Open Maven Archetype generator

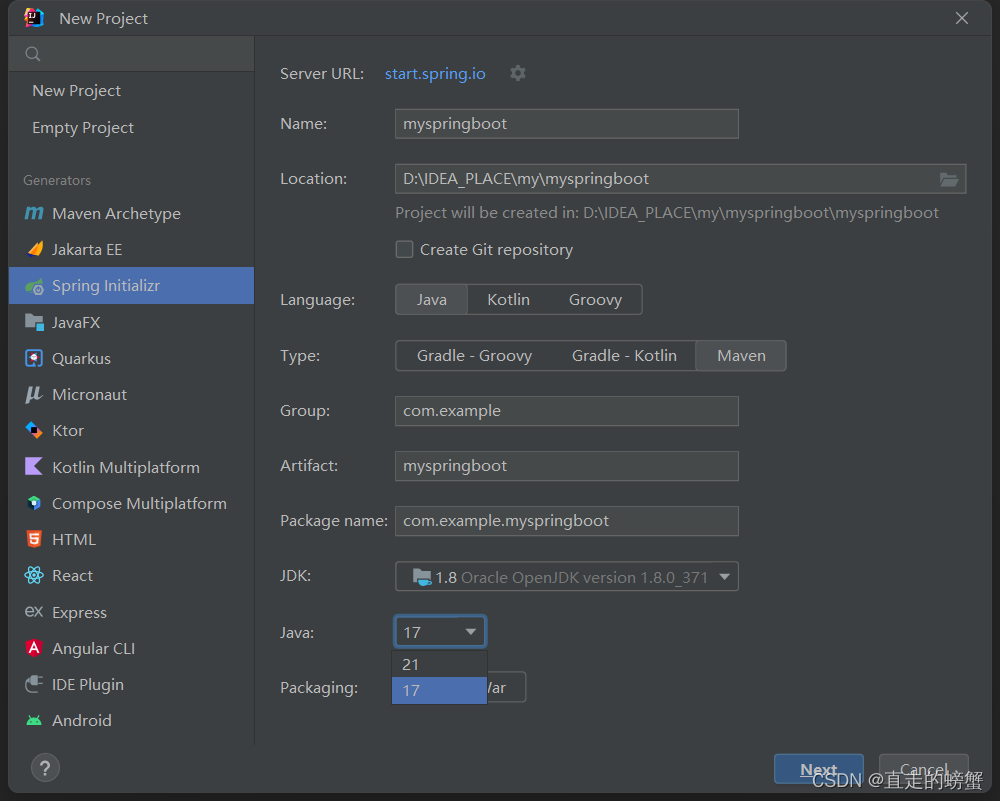(131, 213)
